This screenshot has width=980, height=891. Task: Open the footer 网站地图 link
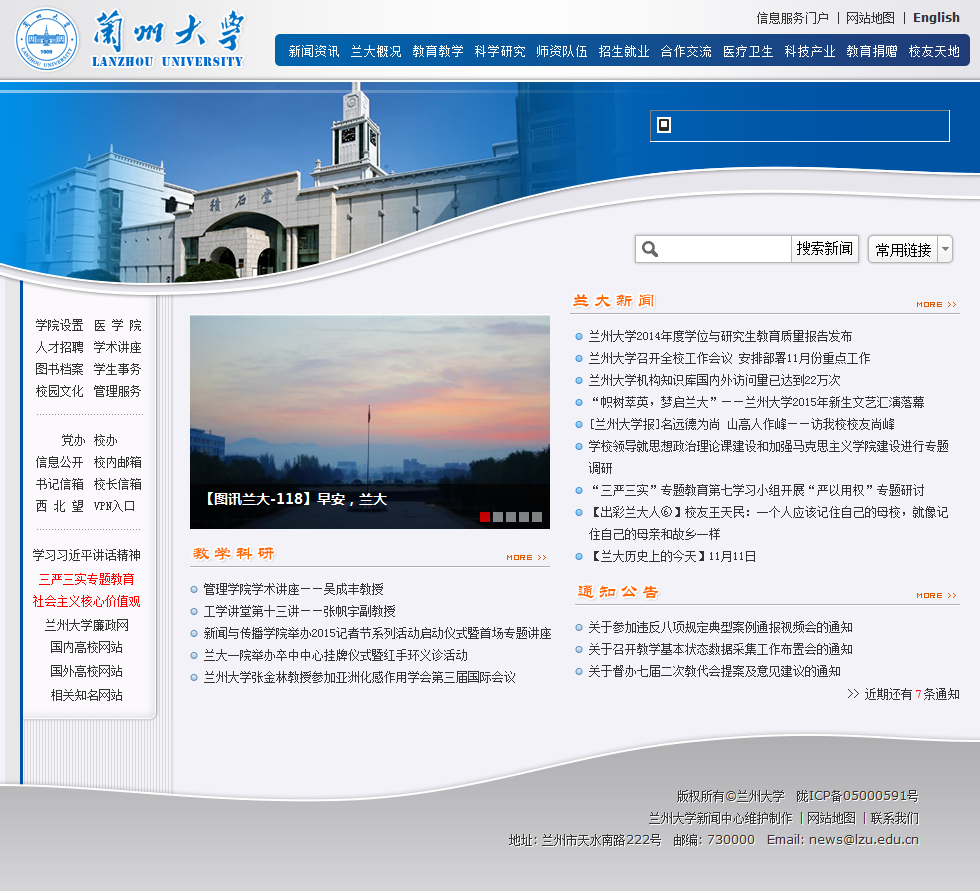pyautogui.click(x=831, y=818)
